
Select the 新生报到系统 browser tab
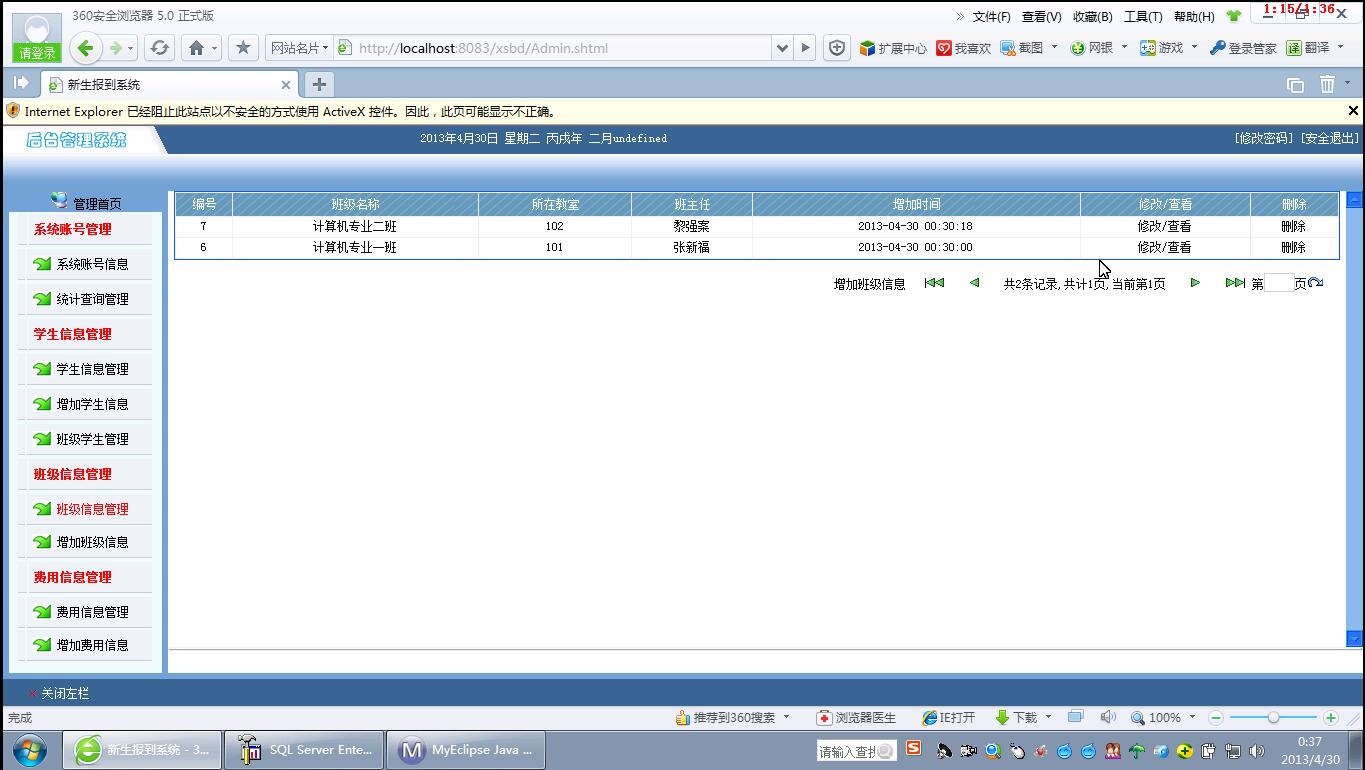pyautogui.click(x=170, y=85)
